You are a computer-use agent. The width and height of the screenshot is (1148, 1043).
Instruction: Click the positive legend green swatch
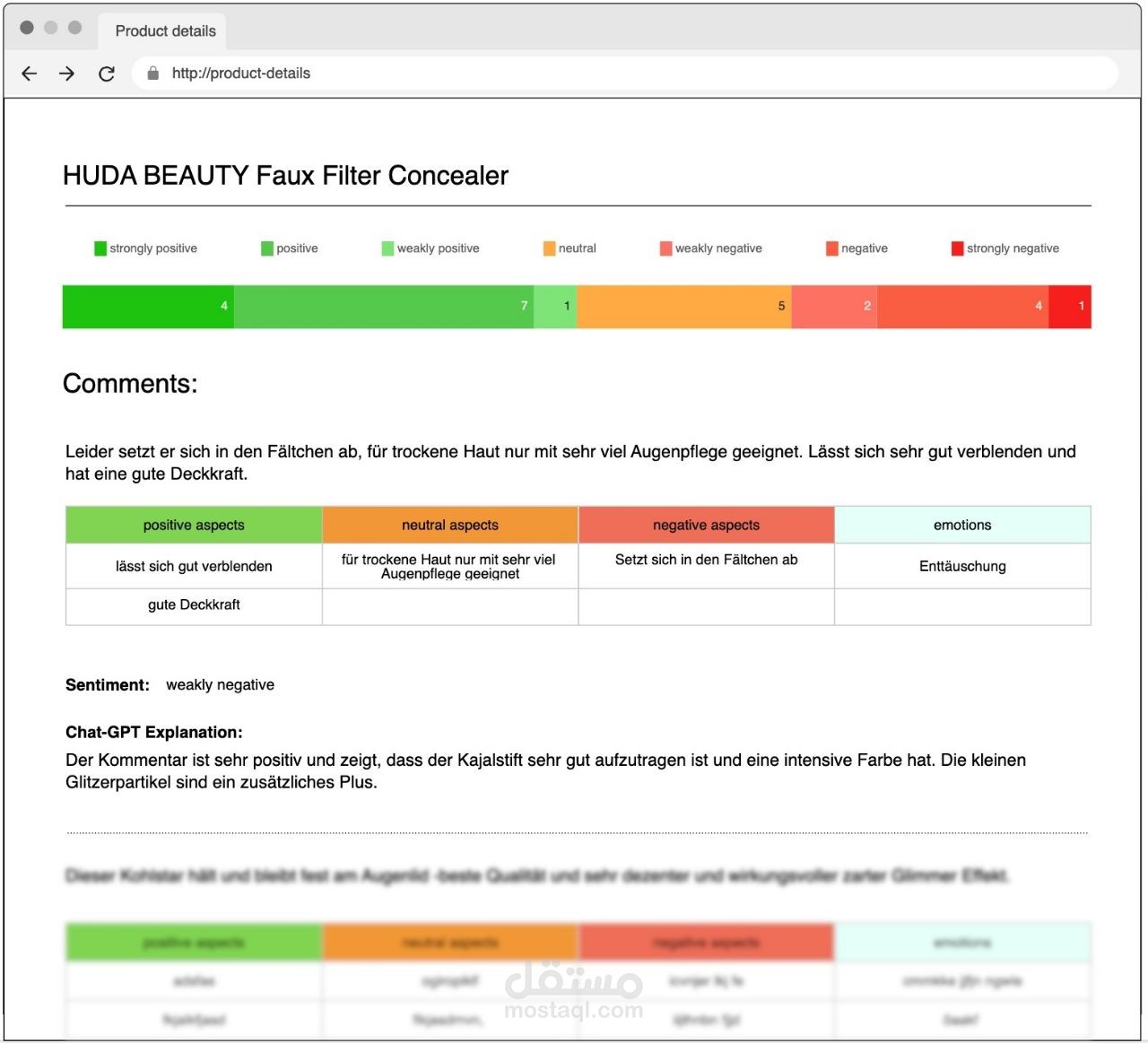pos(267,248)
